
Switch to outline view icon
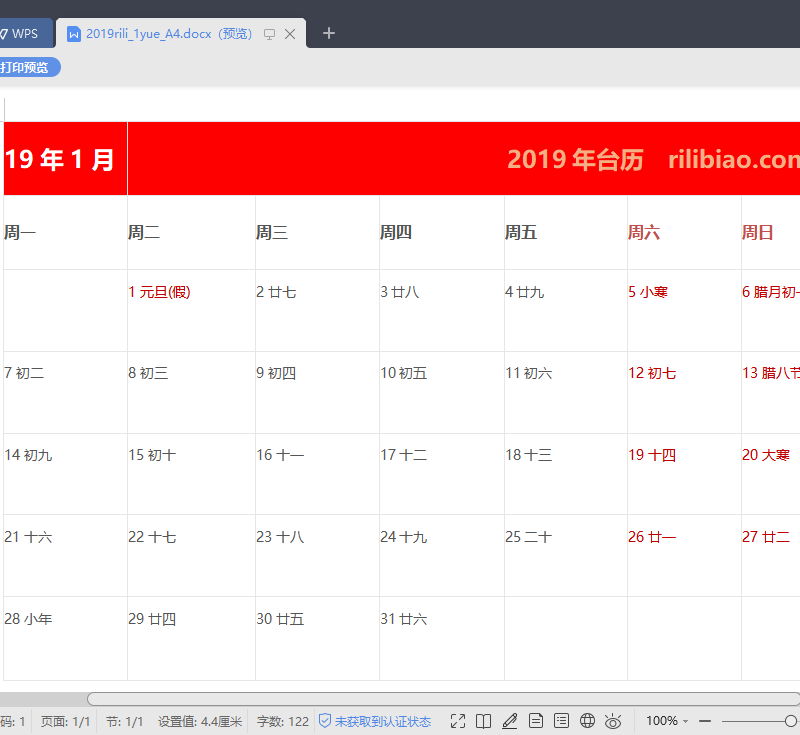point(561,721)
